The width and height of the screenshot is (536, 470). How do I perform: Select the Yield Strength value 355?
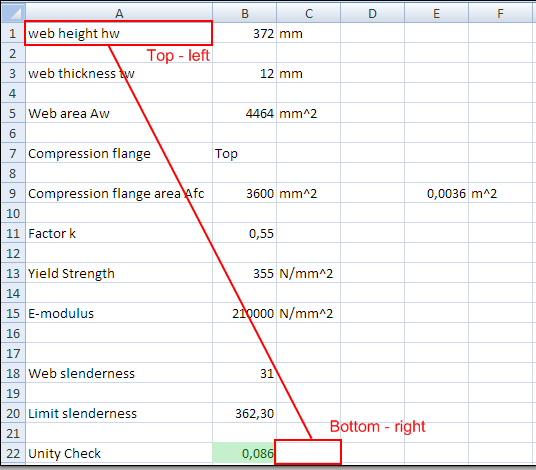pyautogui.click(x=244, y=273)
